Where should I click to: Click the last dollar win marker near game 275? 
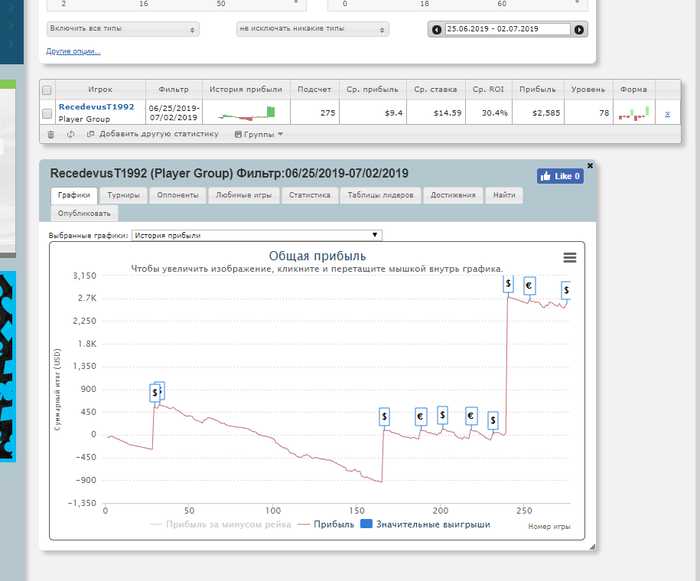(566, 290)
